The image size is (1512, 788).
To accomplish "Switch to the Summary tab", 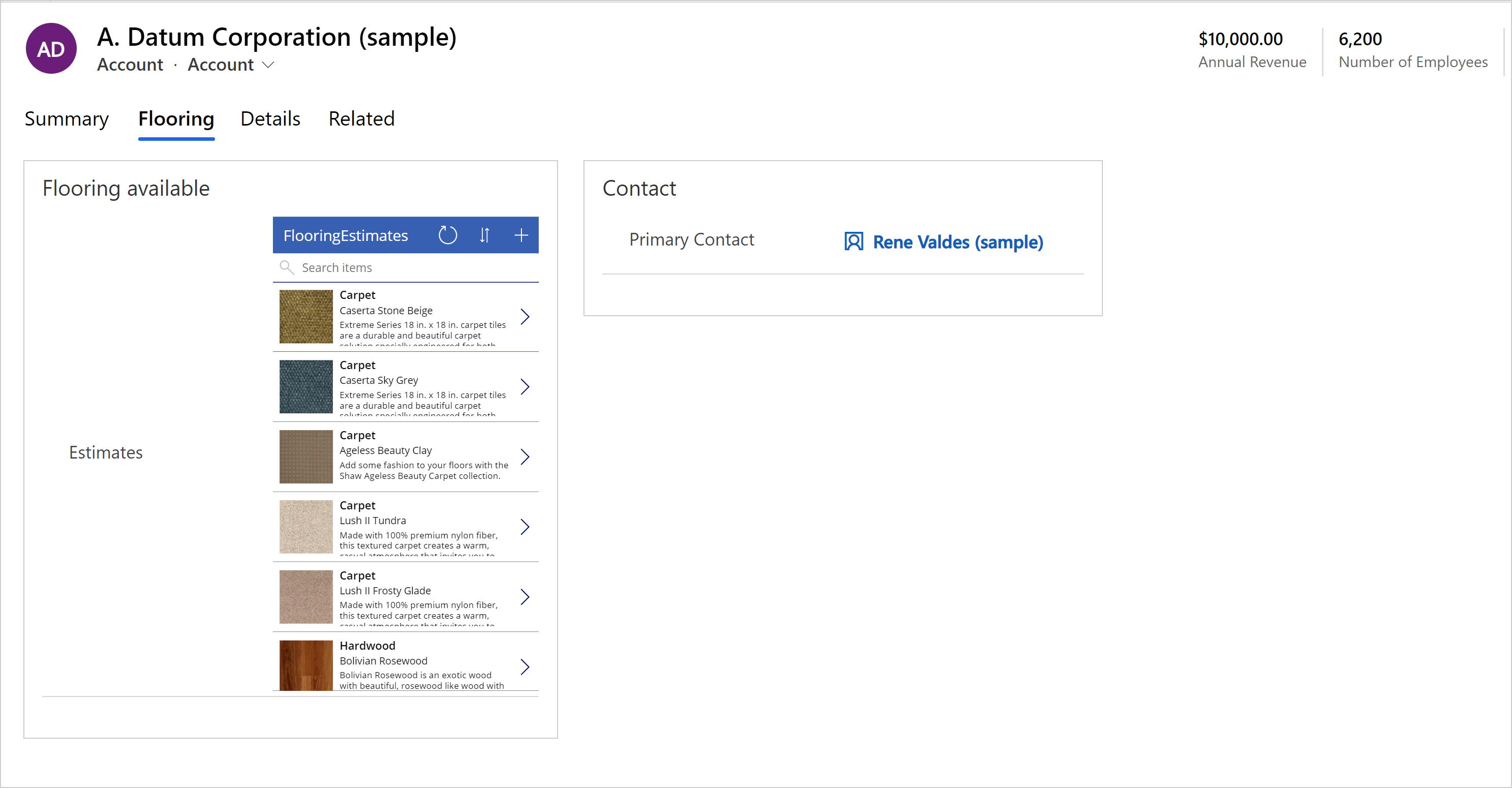I will coord(67,119).
